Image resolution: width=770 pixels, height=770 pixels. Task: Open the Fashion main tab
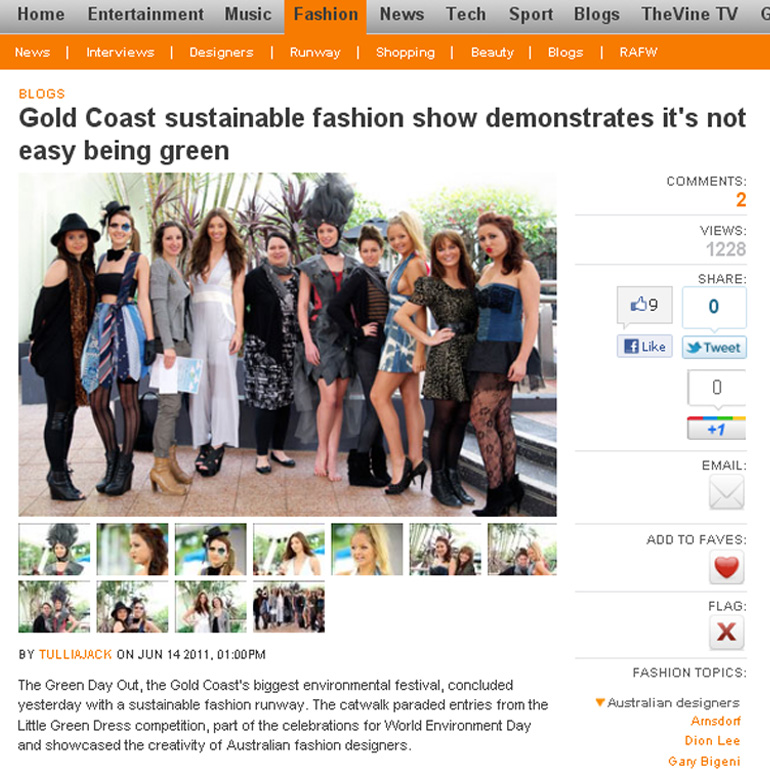point(326,15)
